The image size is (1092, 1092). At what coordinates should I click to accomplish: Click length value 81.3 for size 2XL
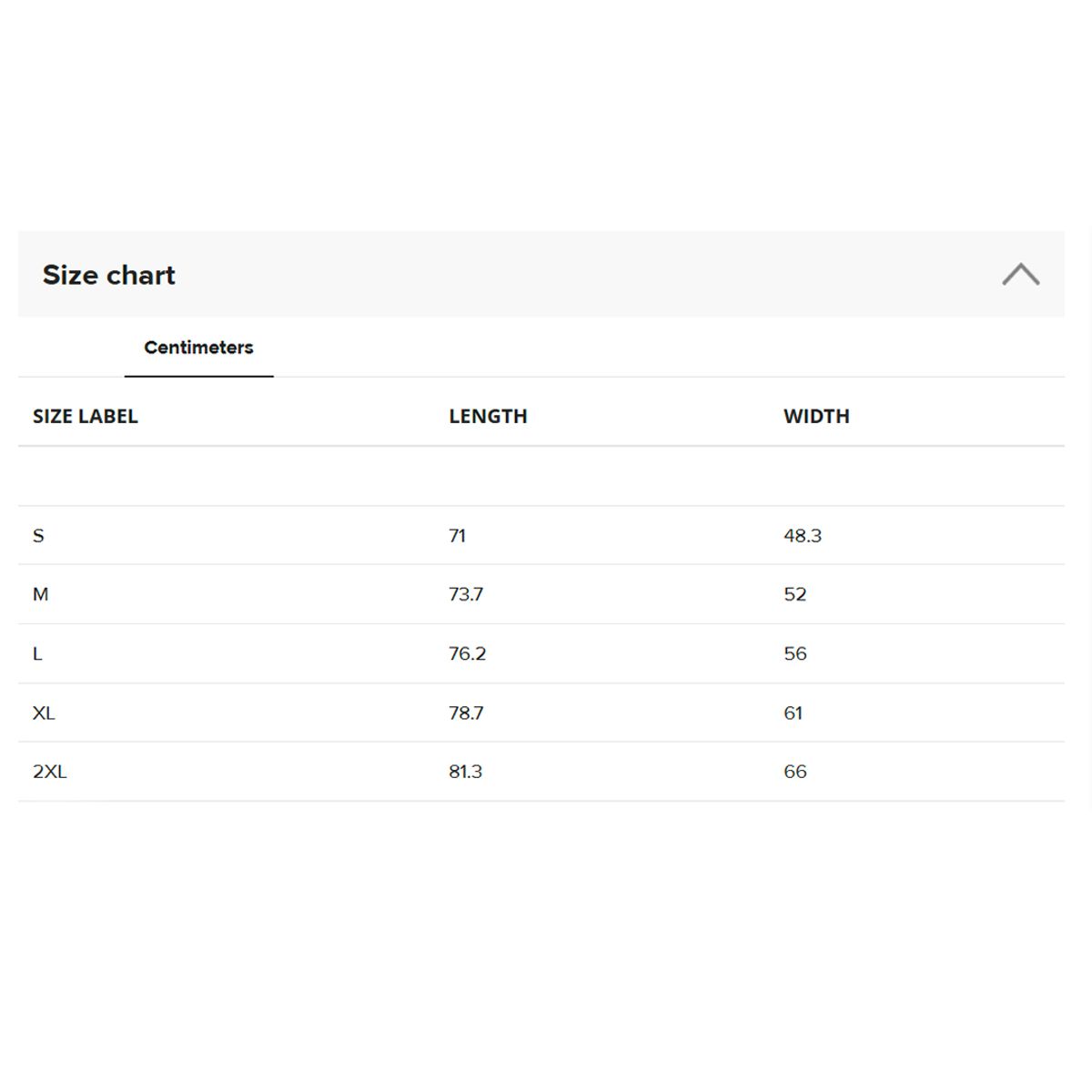(x=465, y=772)
